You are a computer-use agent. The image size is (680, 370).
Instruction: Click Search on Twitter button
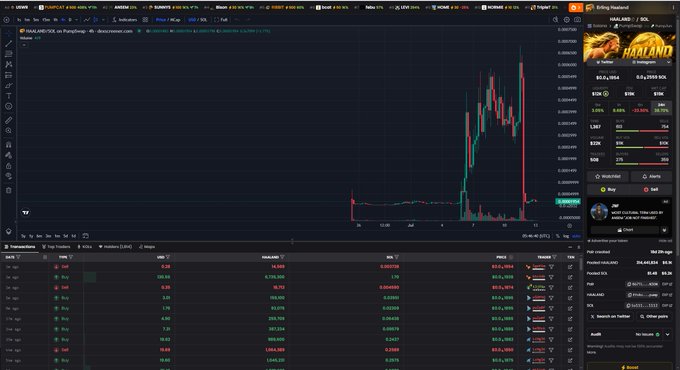610,317
